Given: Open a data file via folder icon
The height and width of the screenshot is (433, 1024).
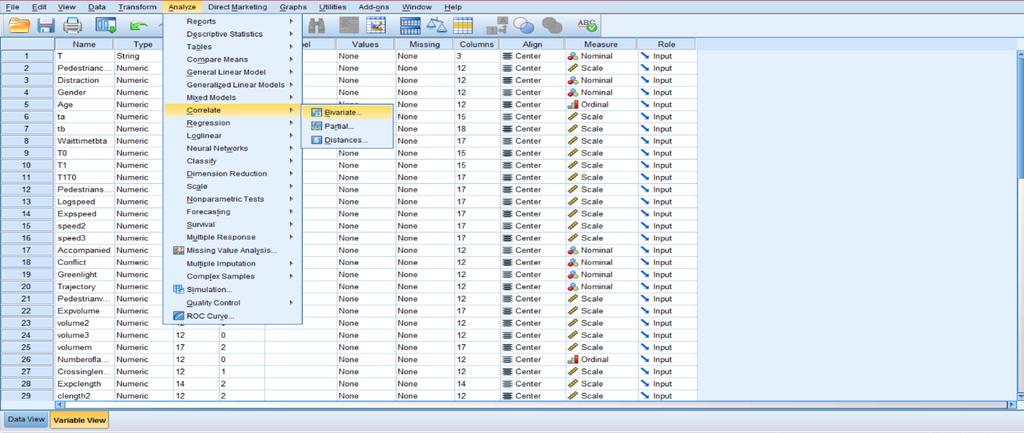Looking at the screenshot, I should (x=19, y=25).
